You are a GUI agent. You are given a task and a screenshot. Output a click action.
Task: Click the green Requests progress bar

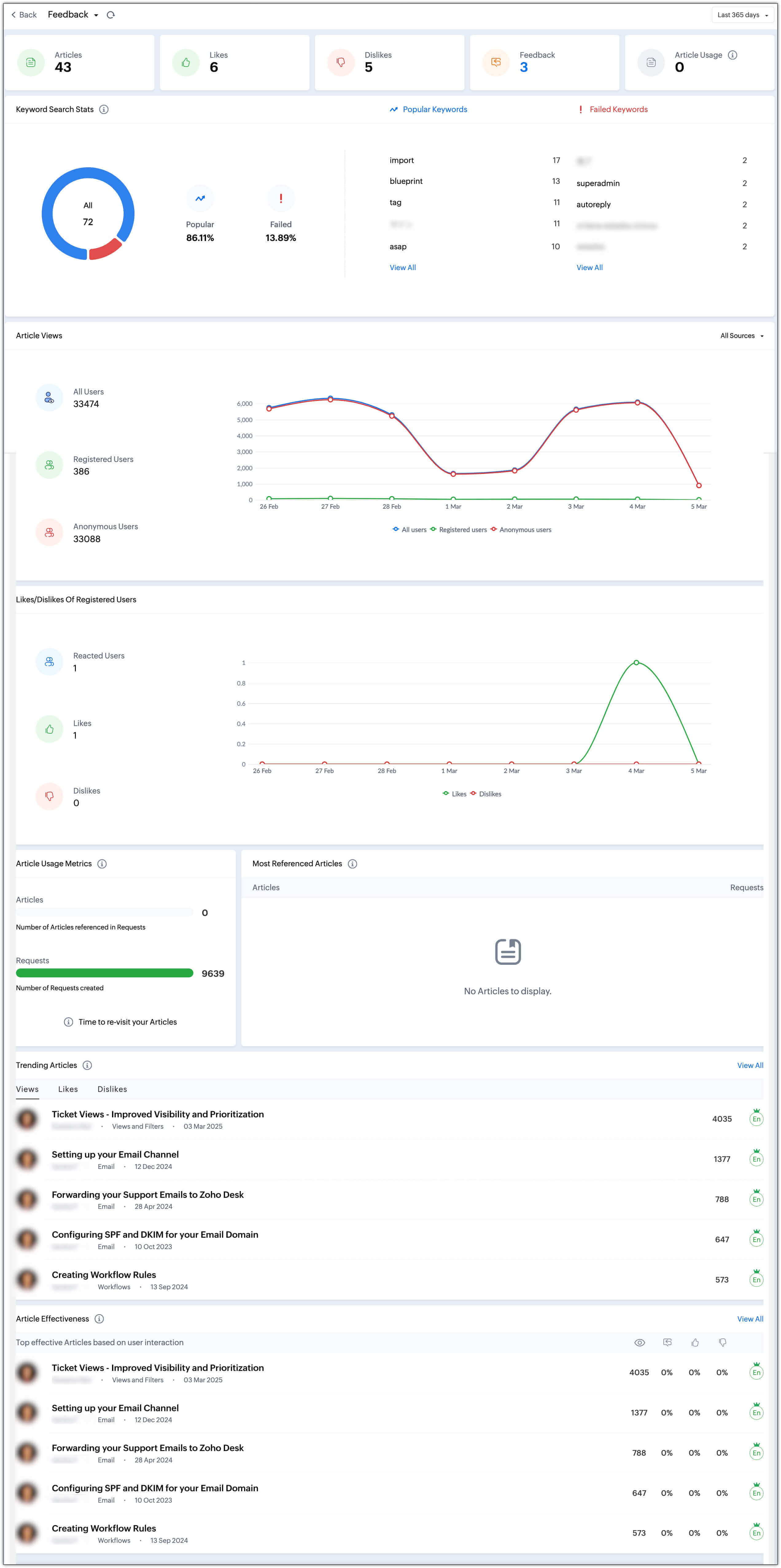[x=104, y=973]
